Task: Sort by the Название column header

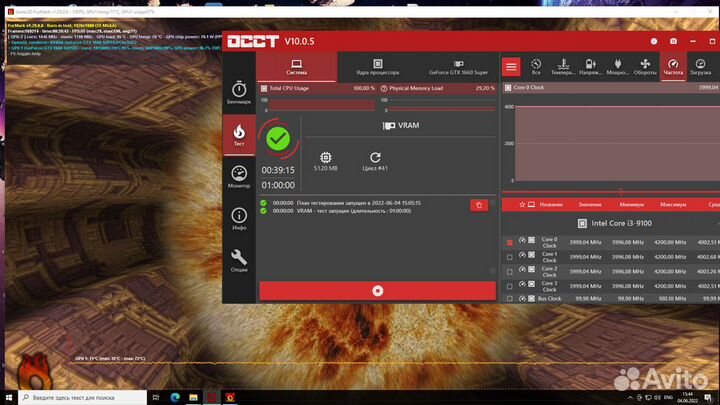Action: pyautogui.click(x=551, y=204)
